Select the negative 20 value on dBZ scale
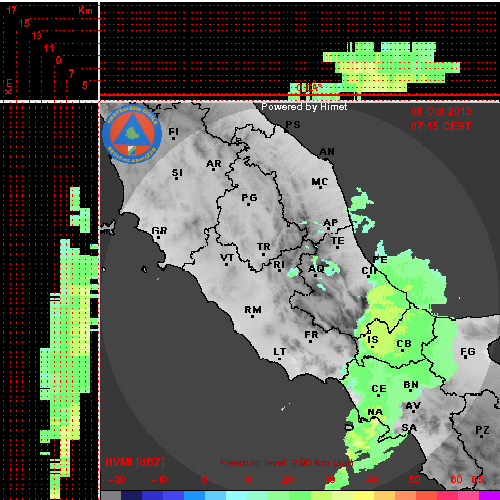This screenshot has height=500, width=500. tap(117, 480)
